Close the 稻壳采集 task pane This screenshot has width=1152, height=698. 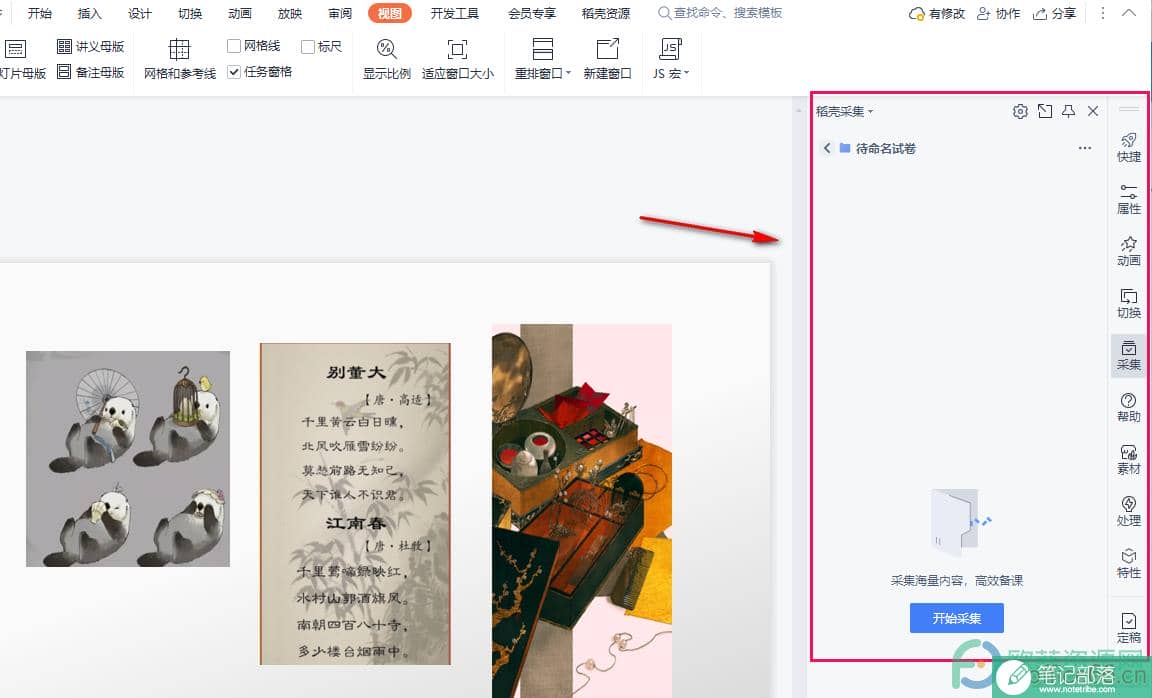pyautogui.click(x=1092, y=111)
